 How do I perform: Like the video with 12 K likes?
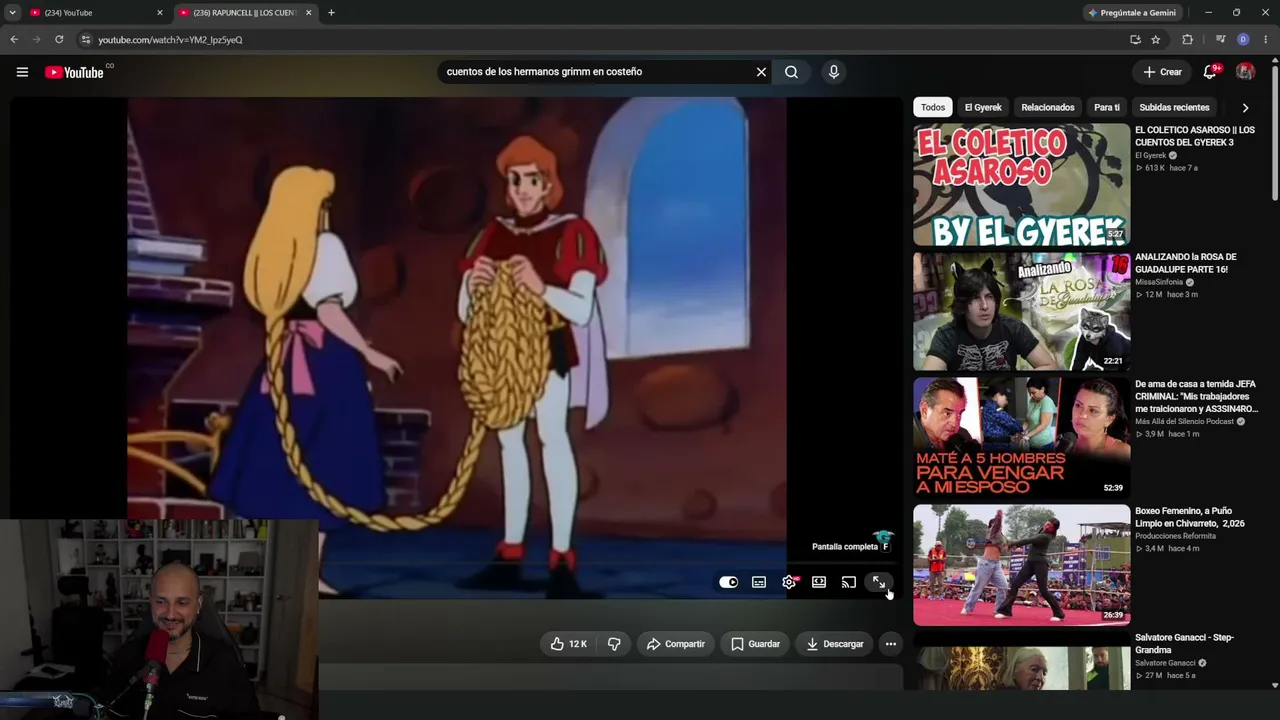[569, 644]
